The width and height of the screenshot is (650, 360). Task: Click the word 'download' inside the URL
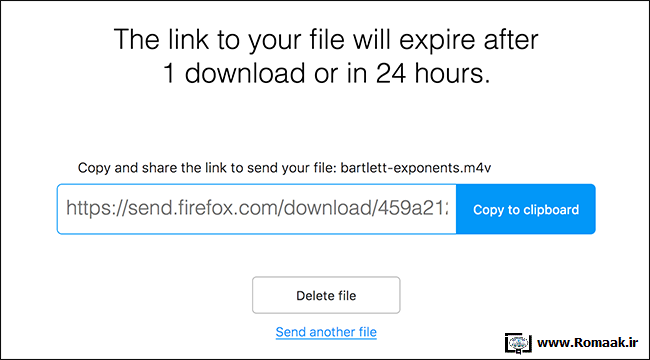(326, 208)
